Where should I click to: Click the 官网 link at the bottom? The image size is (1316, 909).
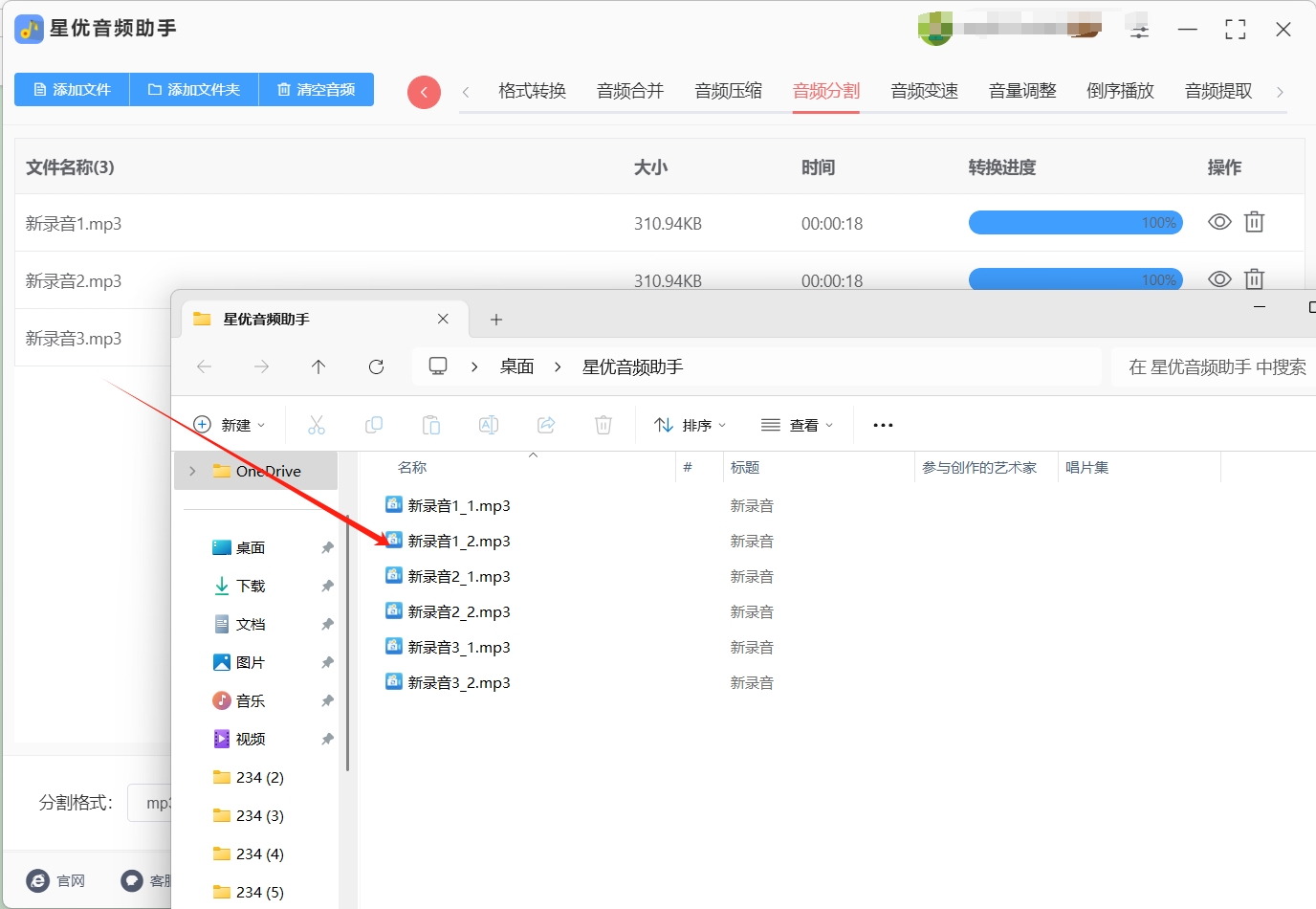click(x=56, y=880)
